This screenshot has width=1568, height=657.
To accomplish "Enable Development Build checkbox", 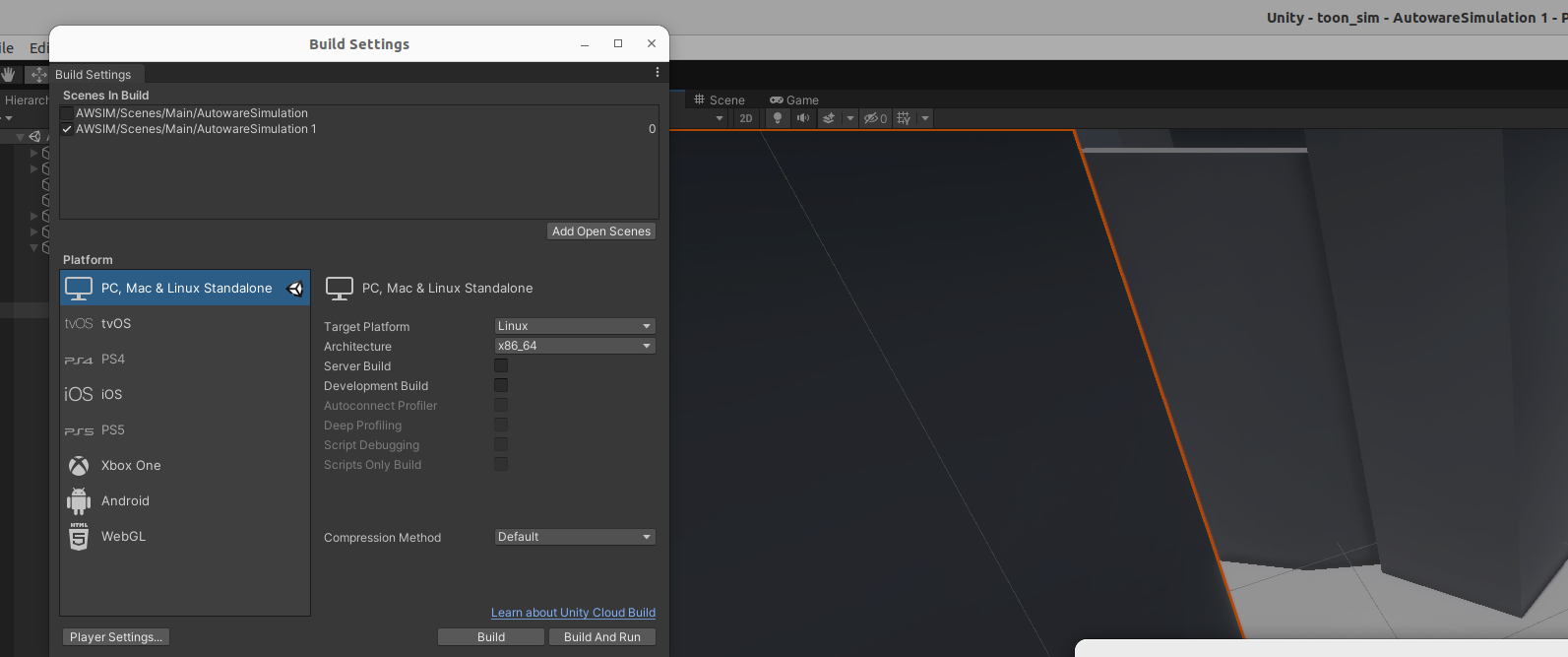I will pyautogui.click(x=501, y=385).
